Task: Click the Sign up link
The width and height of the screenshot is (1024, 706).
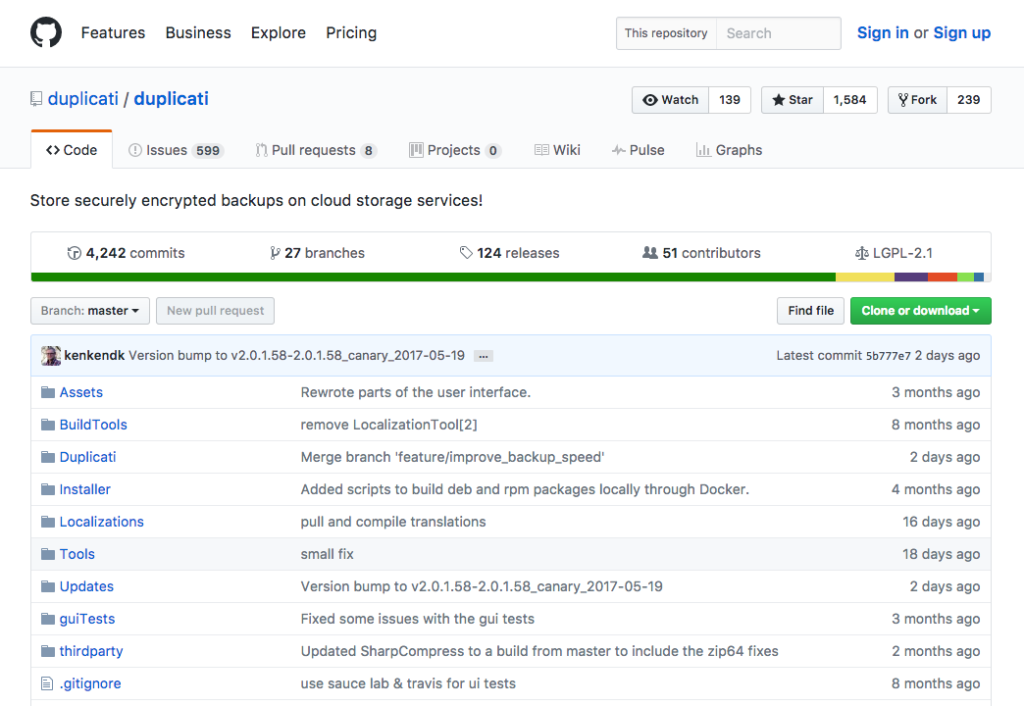Action: tap(962, 33)
